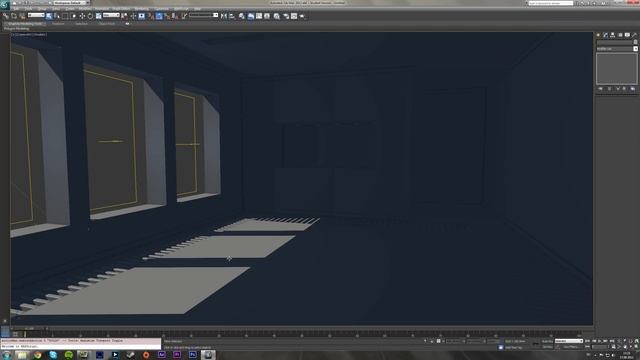The image size is (640, 360).
Task: Open Google Chrome from taskbar
Action: pos(38,355)
